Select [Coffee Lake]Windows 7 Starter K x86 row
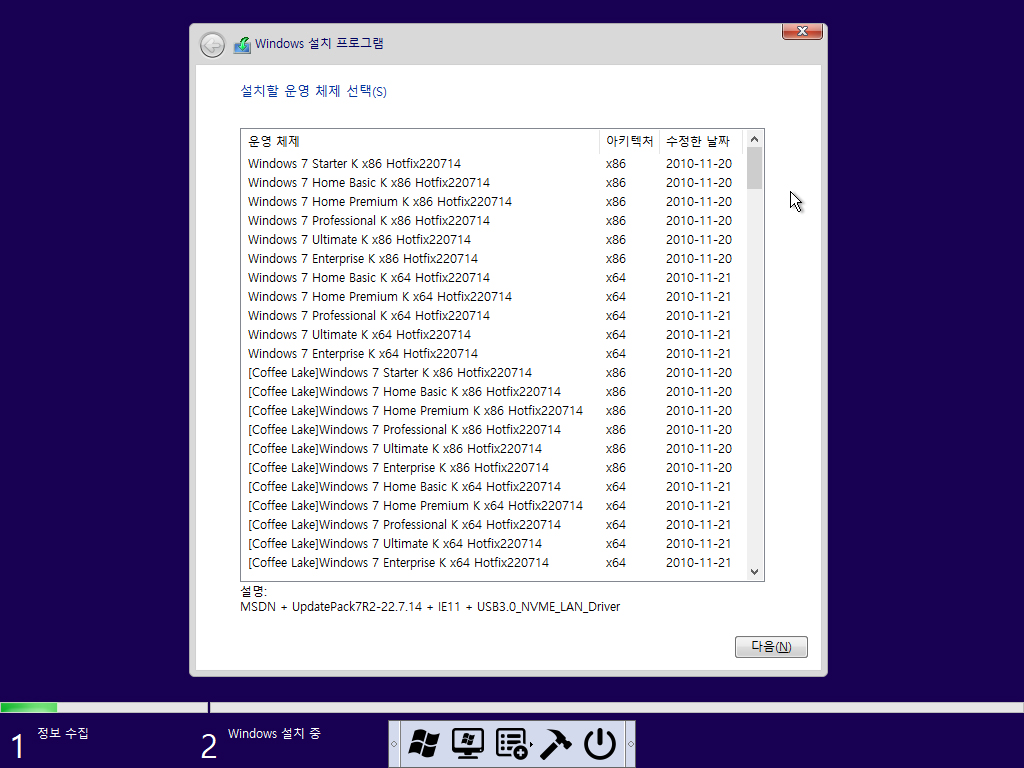 [493, 372]
